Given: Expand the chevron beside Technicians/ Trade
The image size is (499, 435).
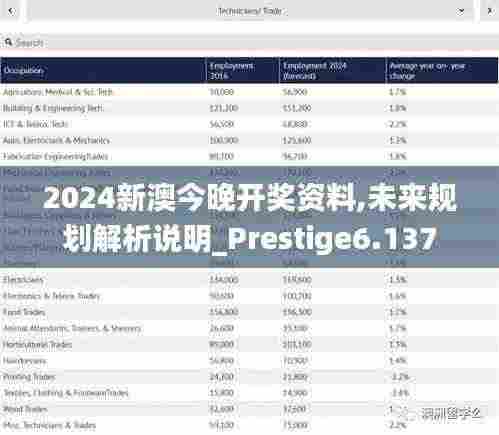Looking at the screenshot, I should tap(461, 11).
